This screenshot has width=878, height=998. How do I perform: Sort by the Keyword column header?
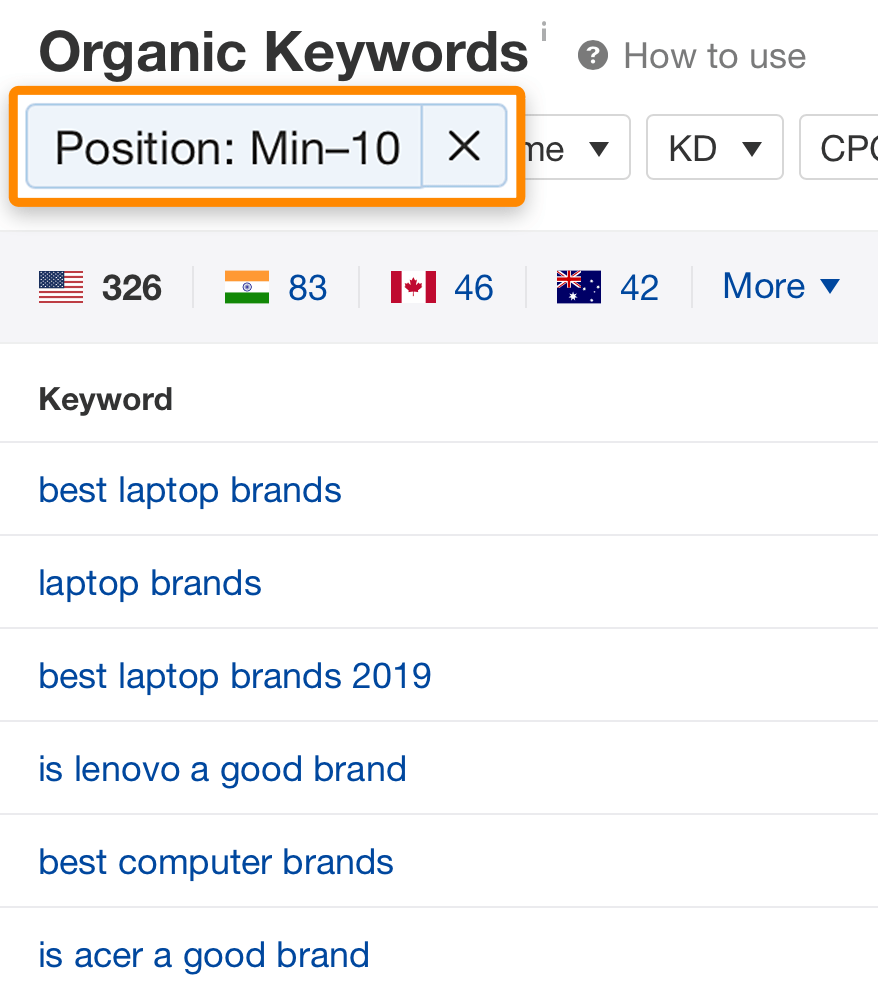tap(105, 399)
